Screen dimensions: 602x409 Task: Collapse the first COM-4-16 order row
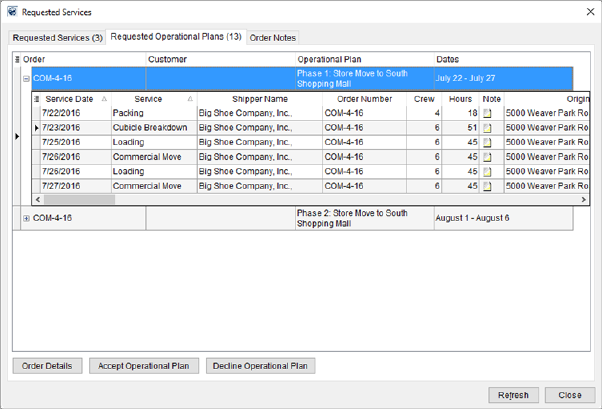coord(27,78)
